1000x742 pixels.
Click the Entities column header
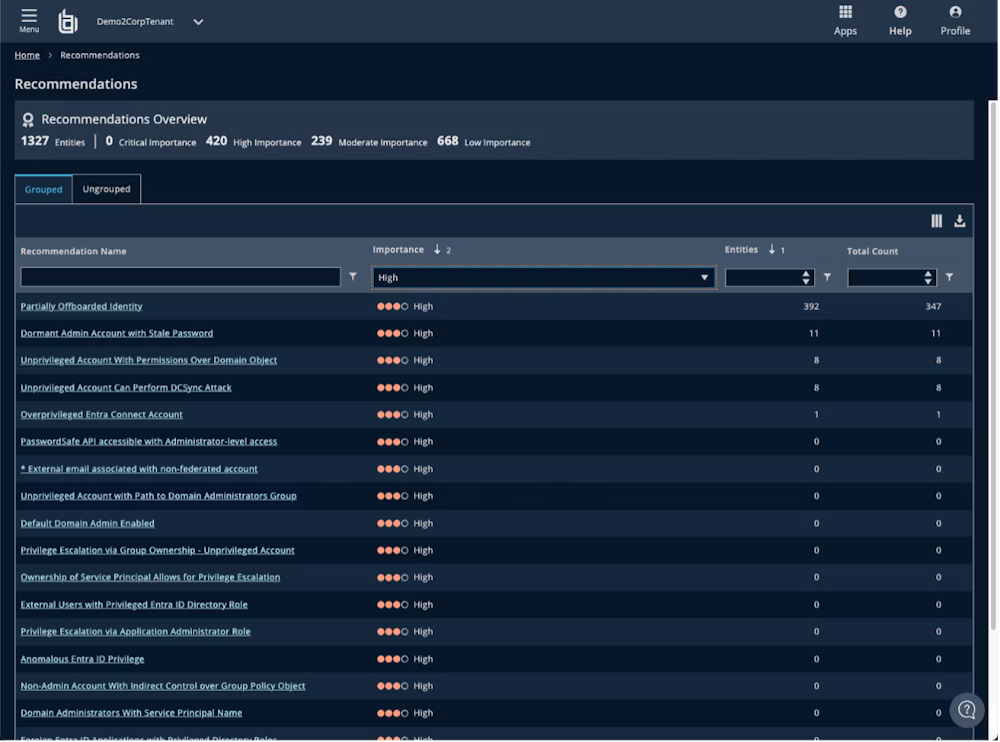(x=741, y=249)
